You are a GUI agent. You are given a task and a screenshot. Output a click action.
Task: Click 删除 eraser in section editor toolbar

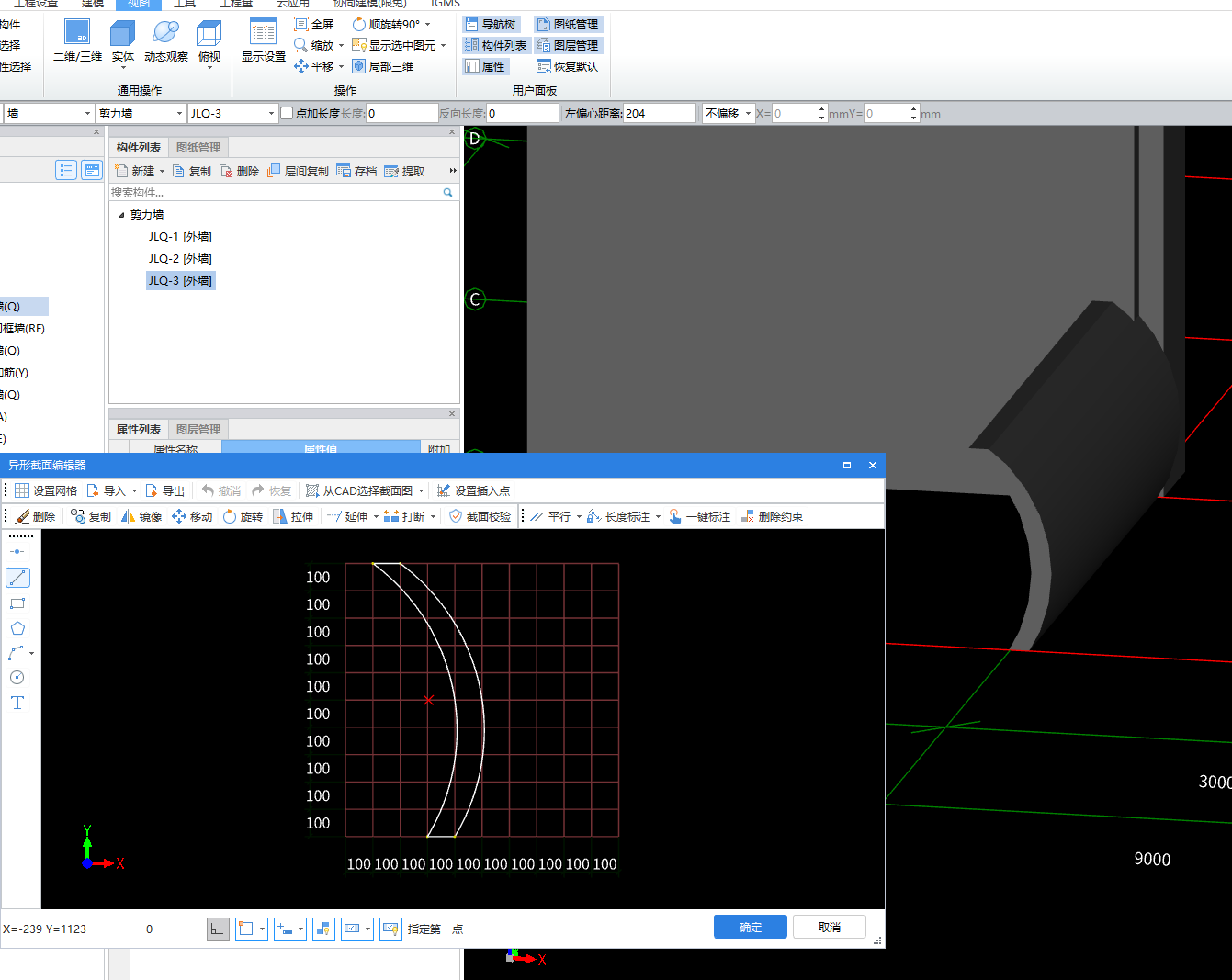point(36,516)
